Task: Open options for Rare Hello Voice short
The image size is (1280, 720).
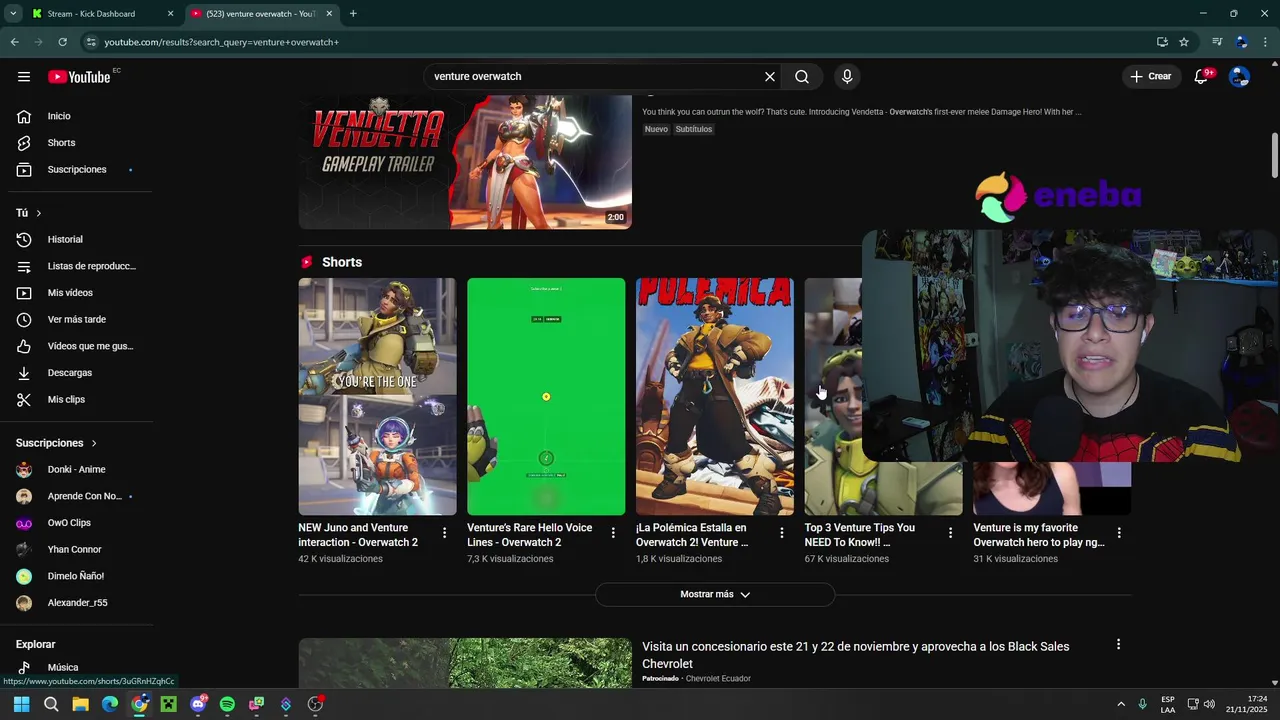Action: 613,533
